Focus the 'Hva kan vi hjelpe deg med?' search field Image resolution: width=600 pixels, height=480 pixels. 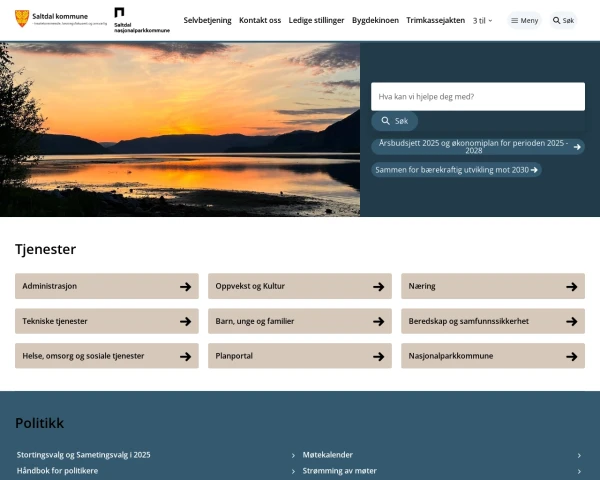coord(478,96)
